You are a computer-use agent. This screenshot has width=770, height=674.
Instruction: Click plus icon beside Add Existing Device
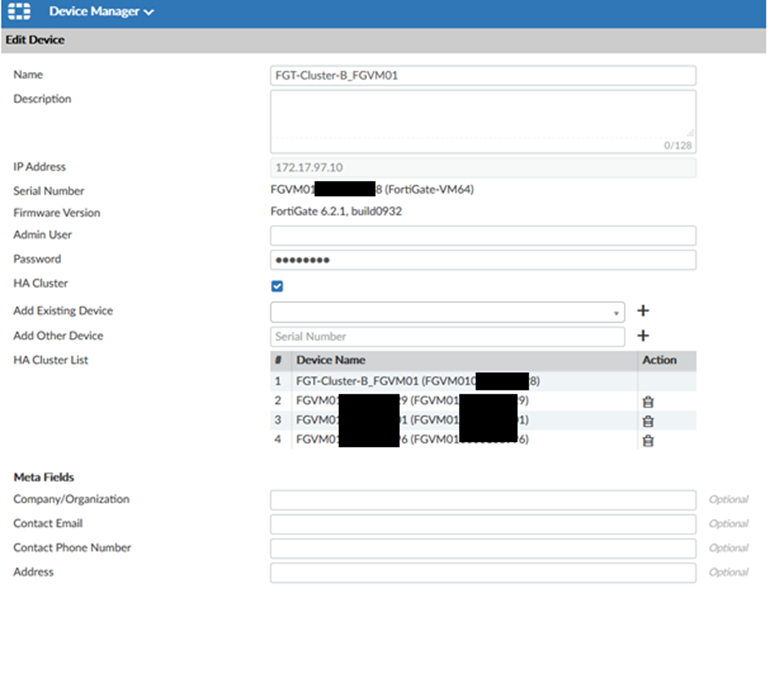pos(643,311)
